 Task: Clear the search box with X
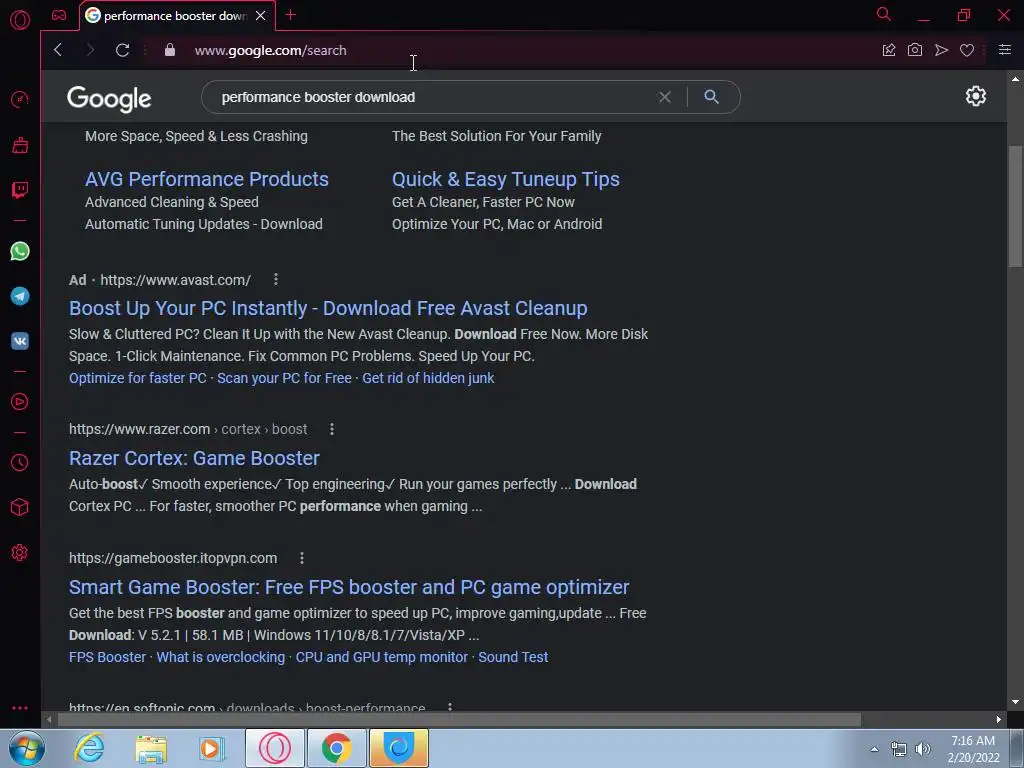(x=665, y=97)
